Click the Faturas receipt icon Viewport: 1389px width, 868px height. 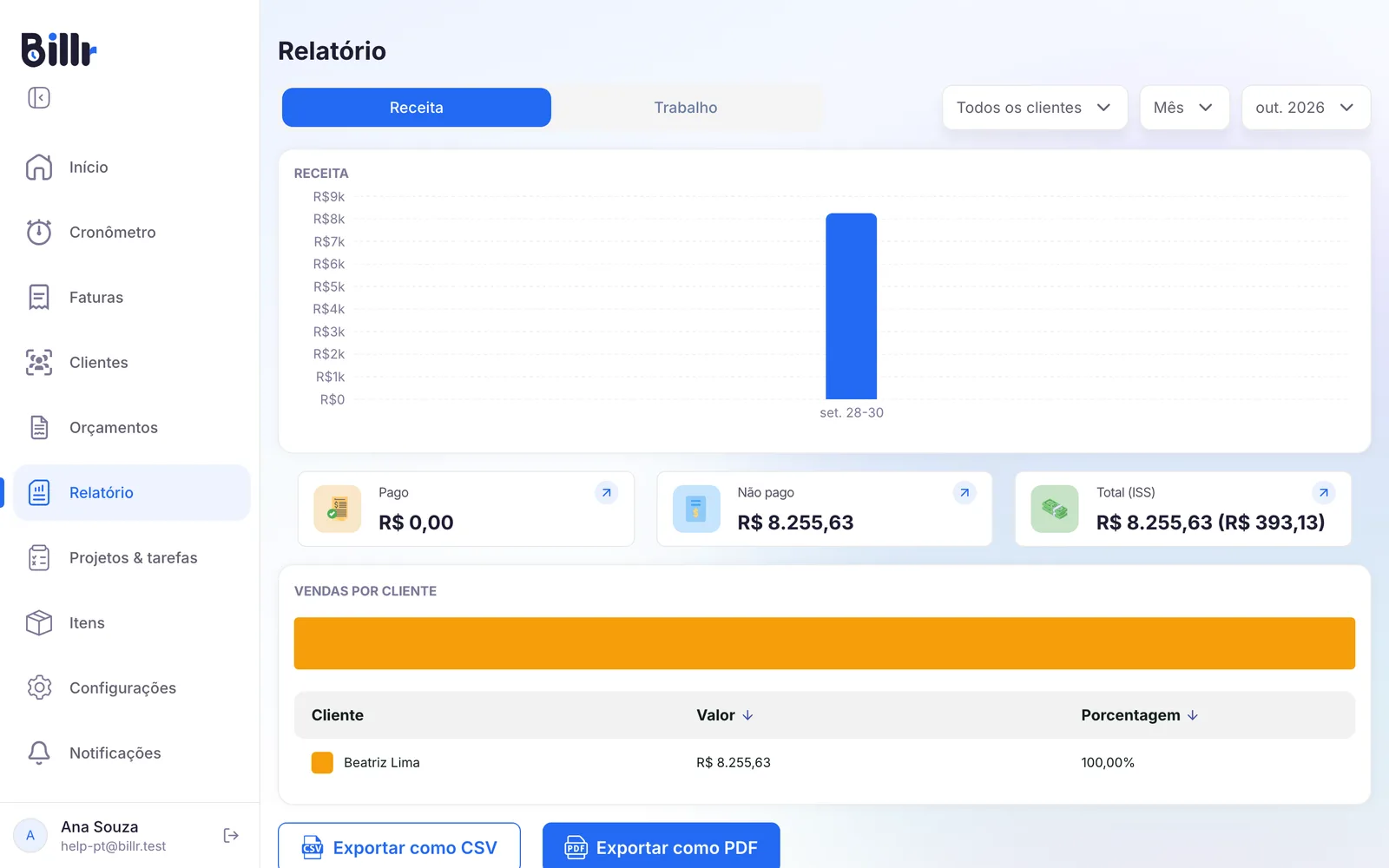[39, 297]
